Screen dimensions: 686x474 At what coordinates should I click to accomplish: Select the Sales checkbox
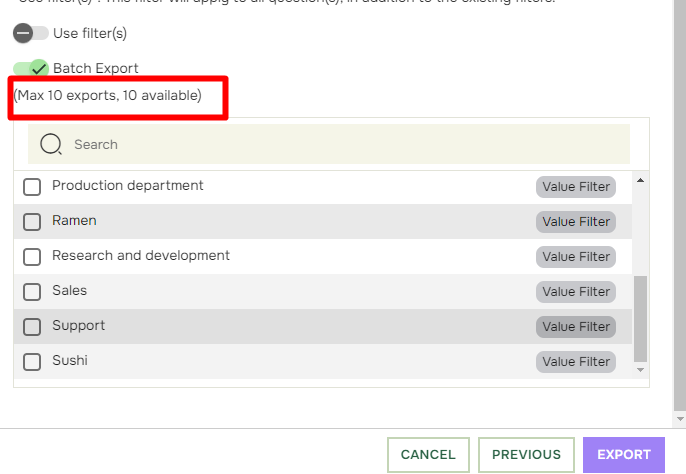[x=32, y=292]
